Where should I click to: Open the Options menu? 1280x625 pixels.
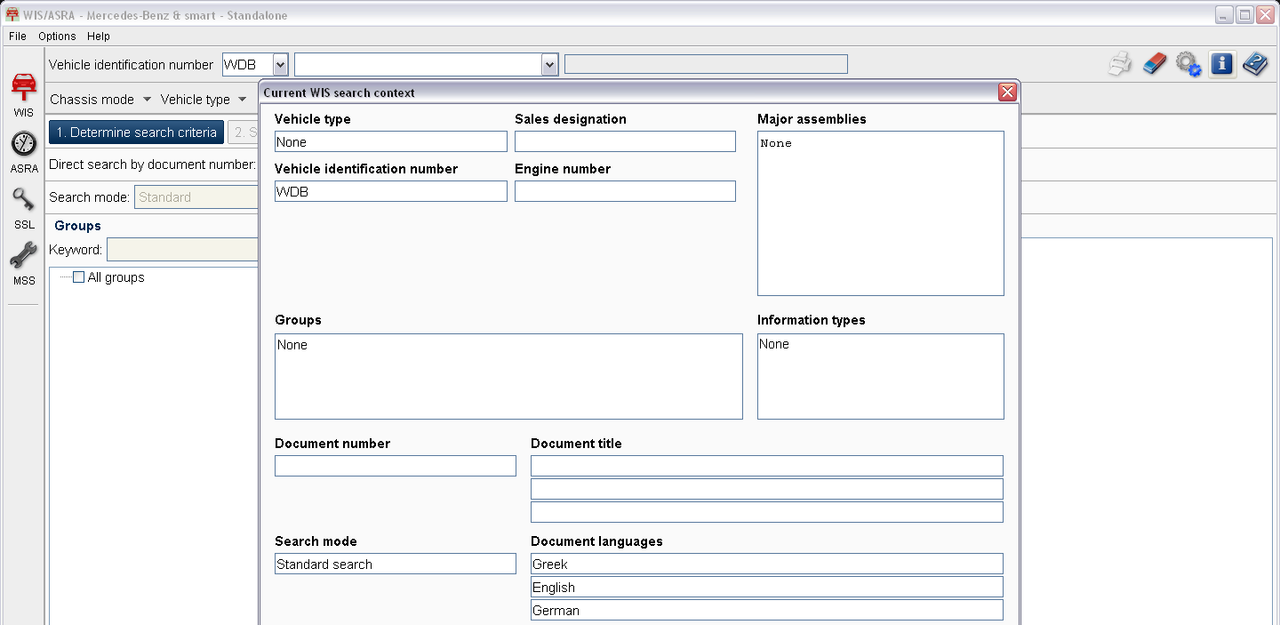[57, 36]
